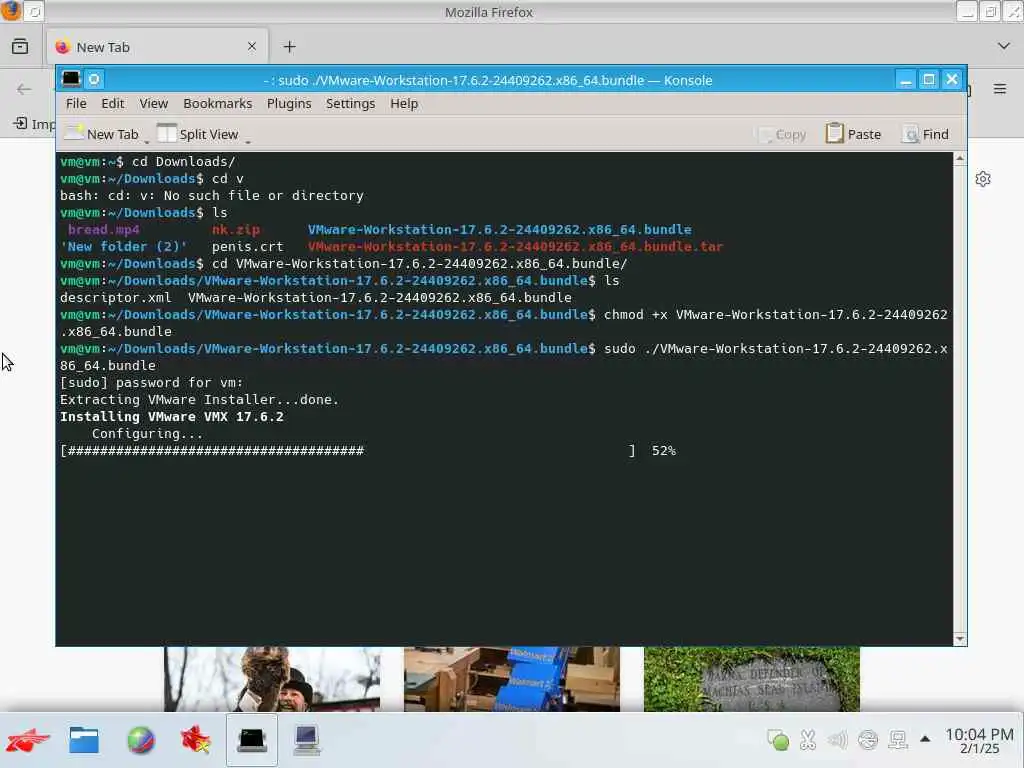Click 'descriptor.xml' in terminal output
Viewport: 1024px width, 768px height.
116,298
